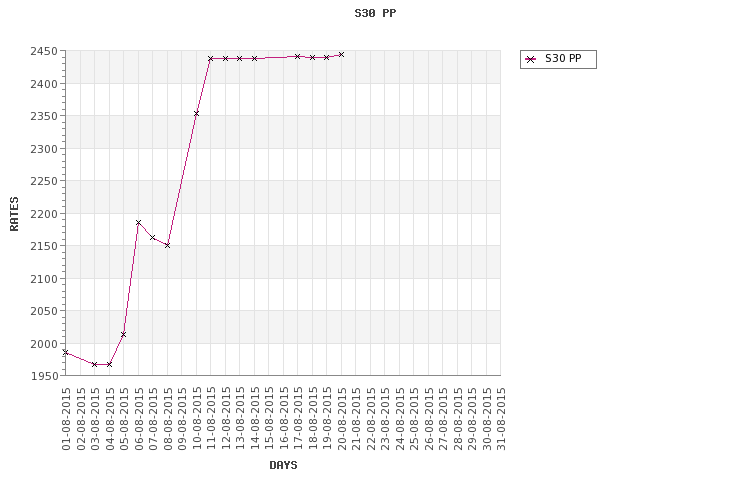This screenshot has height=500, width=750.
Task: Click the S30 PP legend label text
Action: pyautogui.click(x=563, y=59)
